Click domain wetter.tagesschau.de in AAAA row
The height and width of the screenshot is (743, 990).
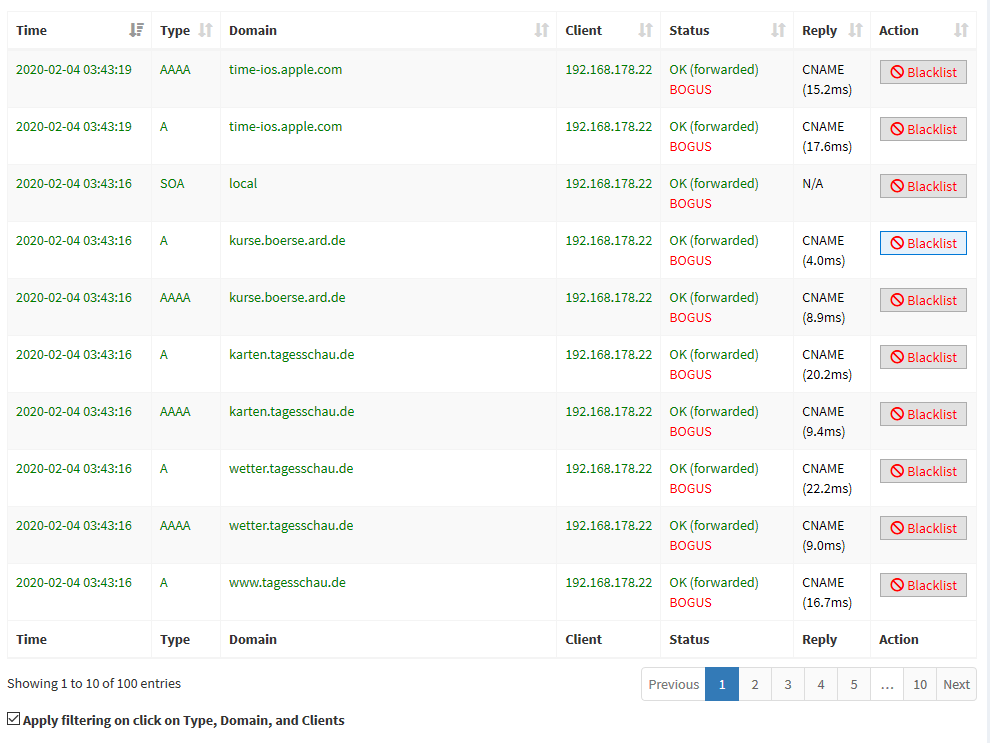tap(291, 526)
